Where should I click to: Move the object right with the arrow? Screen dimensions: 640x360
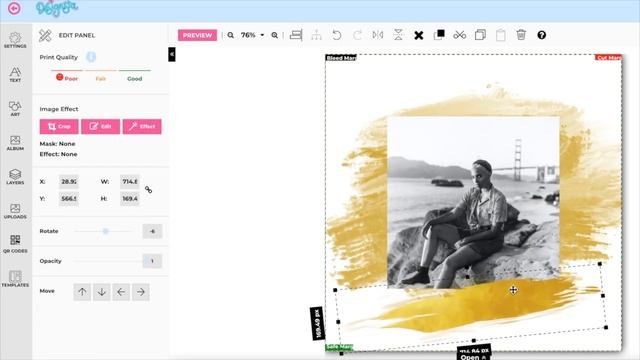[140, 292]
